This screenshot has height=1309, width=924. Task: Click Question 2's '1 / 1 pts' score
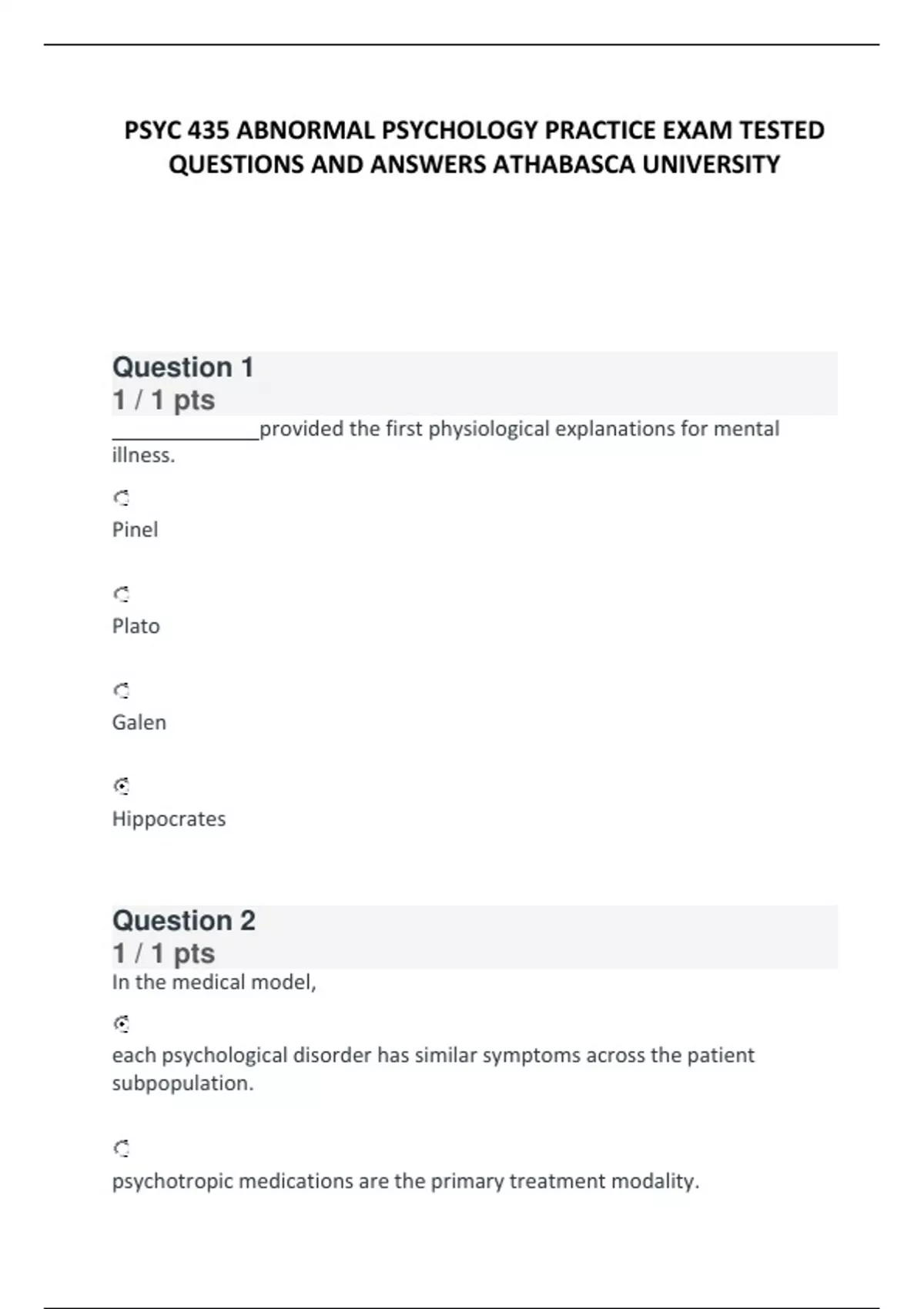(x=164, y=953)
